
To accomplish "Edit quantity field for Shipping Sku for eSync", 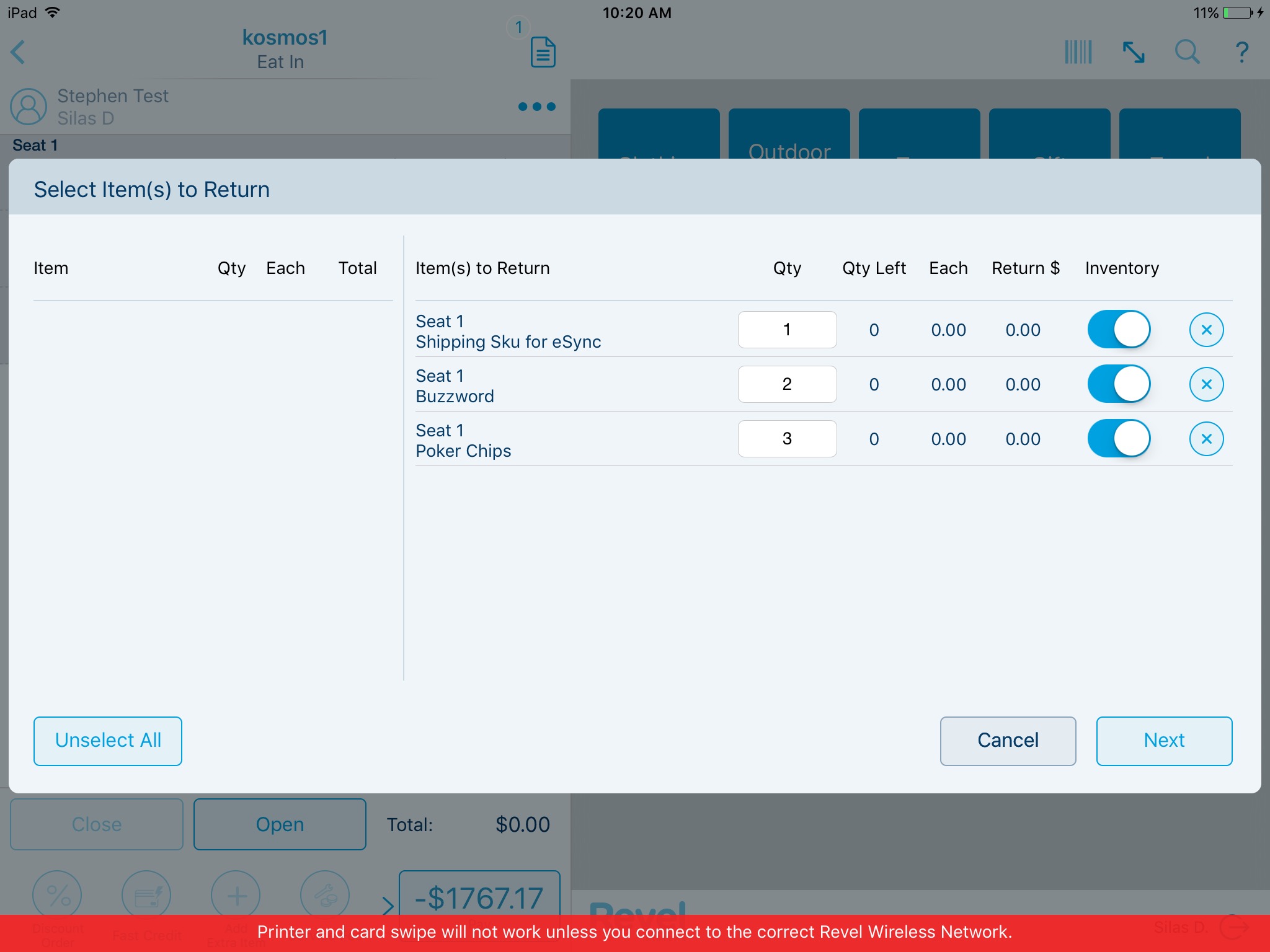I will 787,330.
